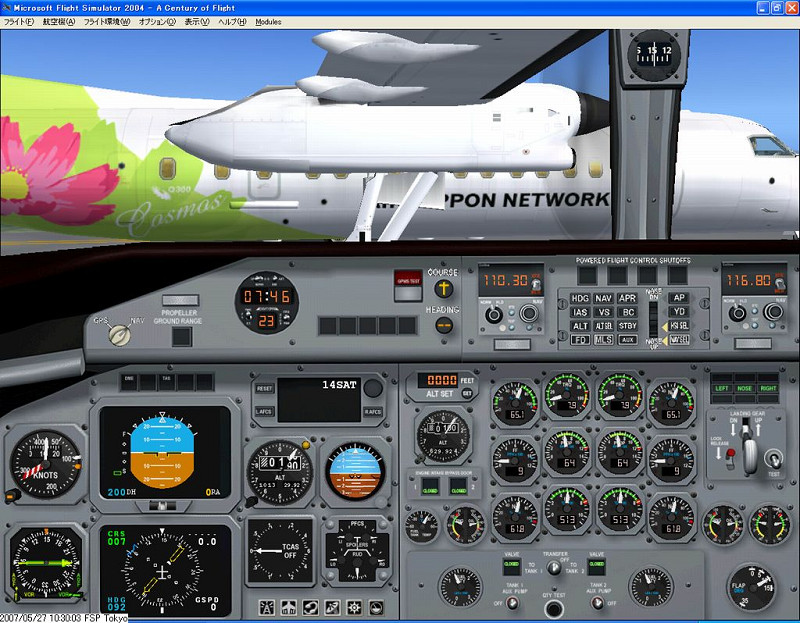Select the STBY standby button
Viewport: 800px width, 623px height.
pyautogui.click(x=628, y=326)
